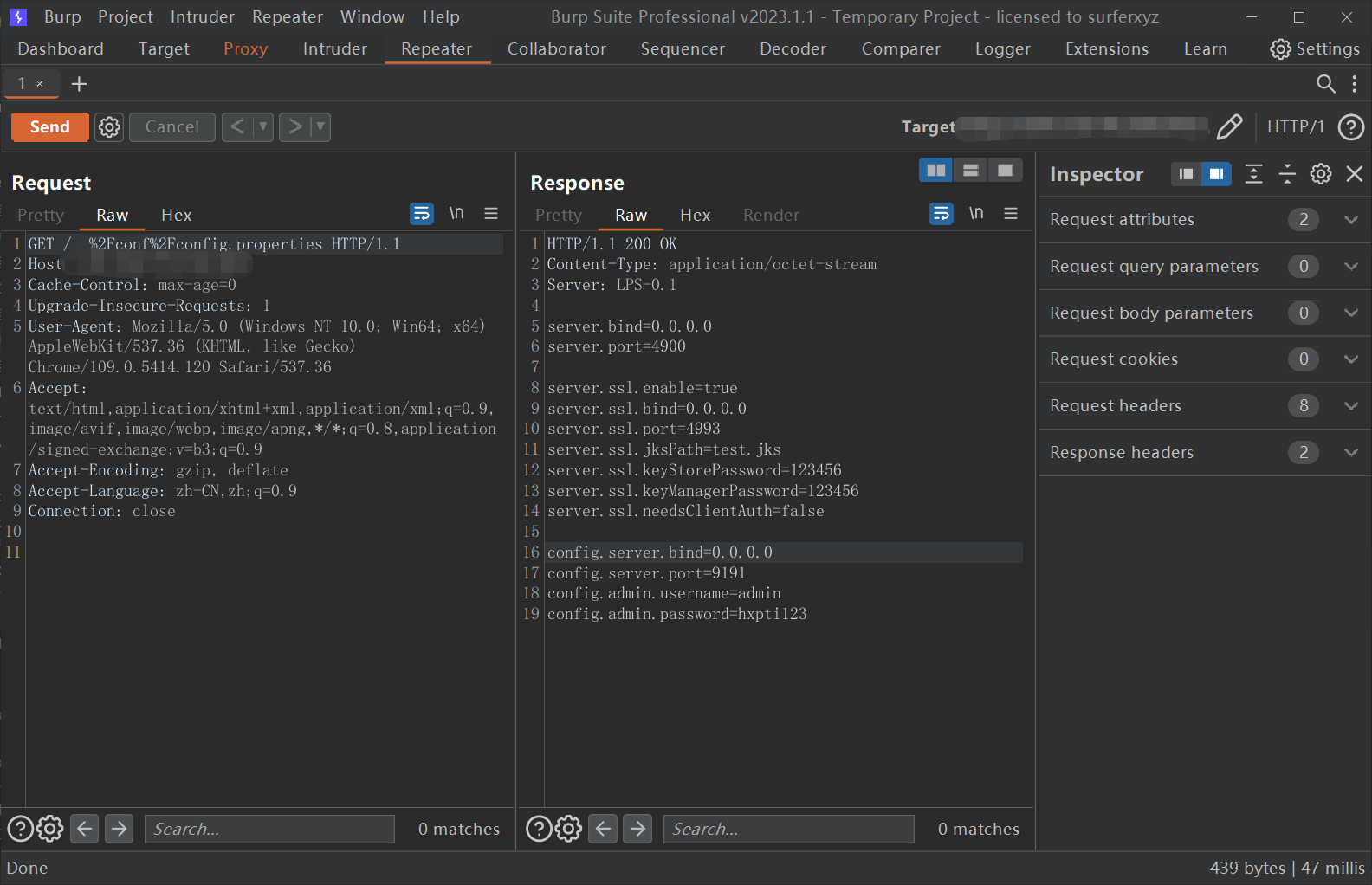
Task: Open the Repeater three-dot options menu
Action: 1355,83
